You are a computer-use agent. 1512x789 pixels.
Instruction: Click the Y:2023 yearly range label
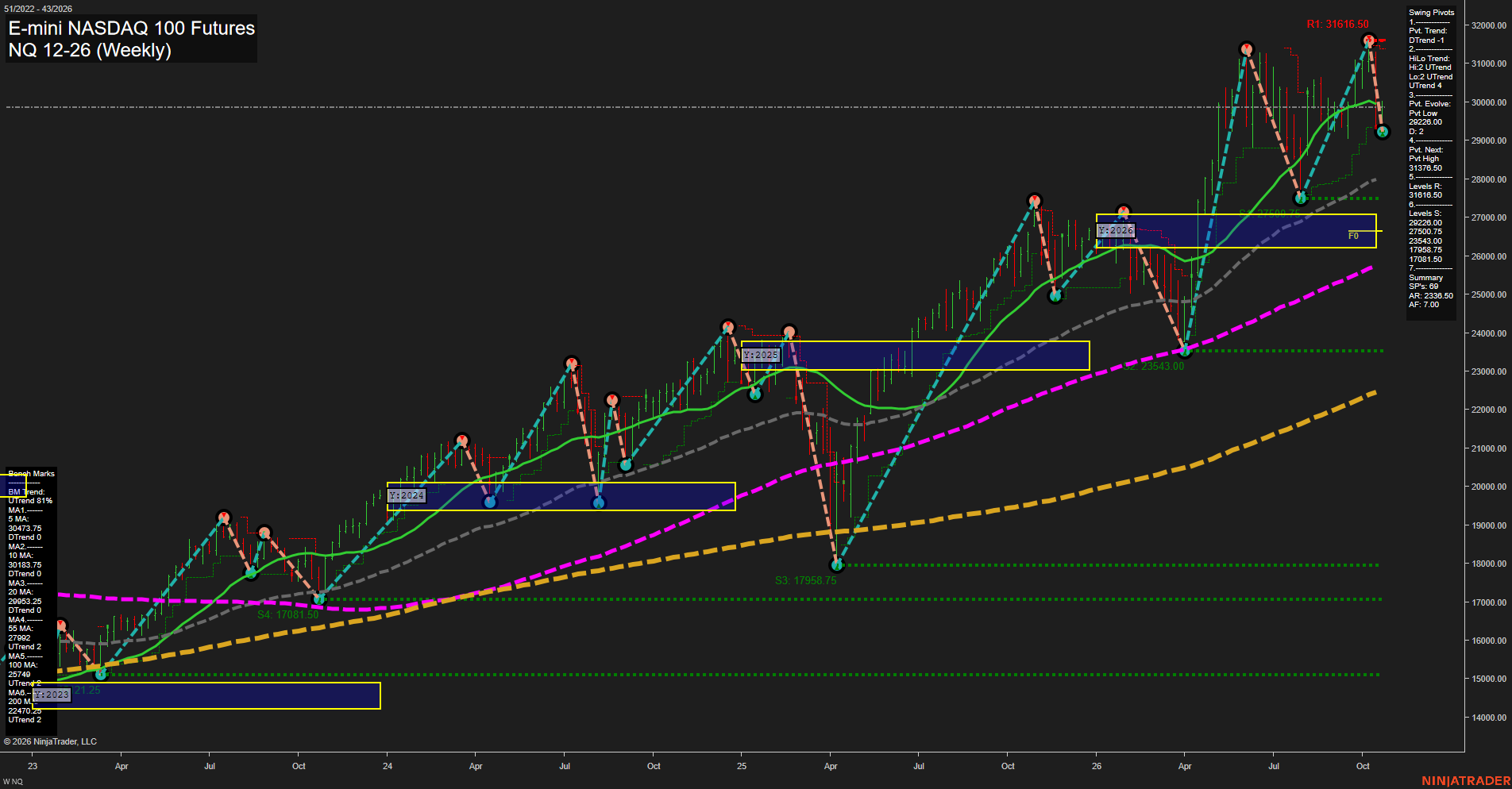pyautogui.click(x=52, y=695)
